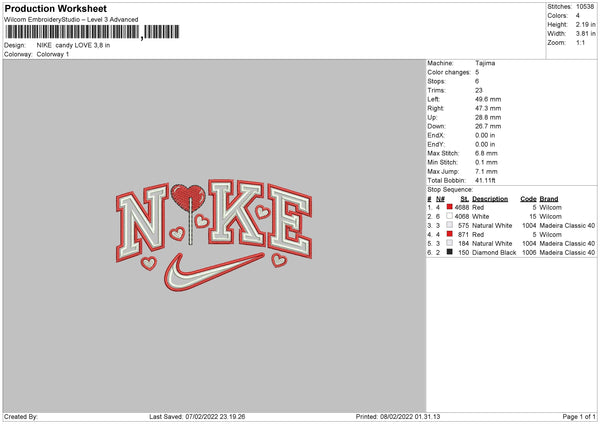The width and height of the screenshot is (600, 424).
Task: Click design name 'NIKE candy LOVE 3,8 in'
Action: 73,45
